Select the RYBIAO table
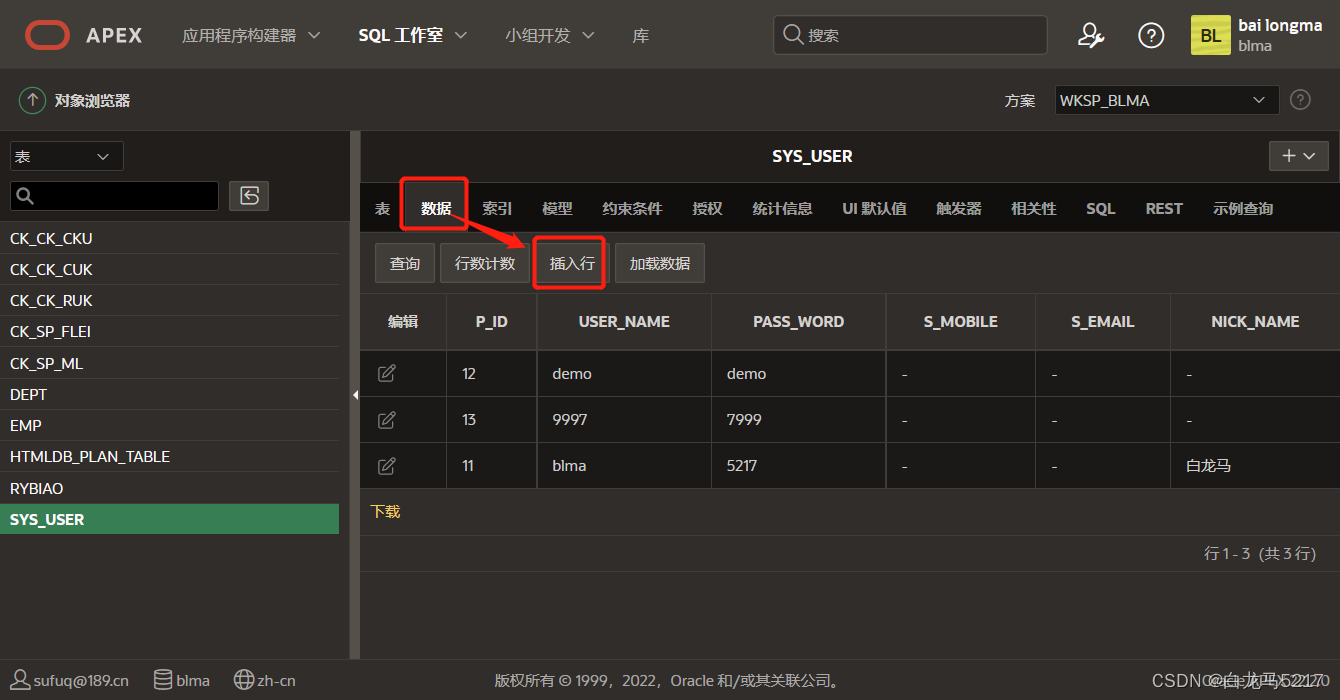Image resolution: width=1340 pixels, height=700 pixels. (169, 488)
